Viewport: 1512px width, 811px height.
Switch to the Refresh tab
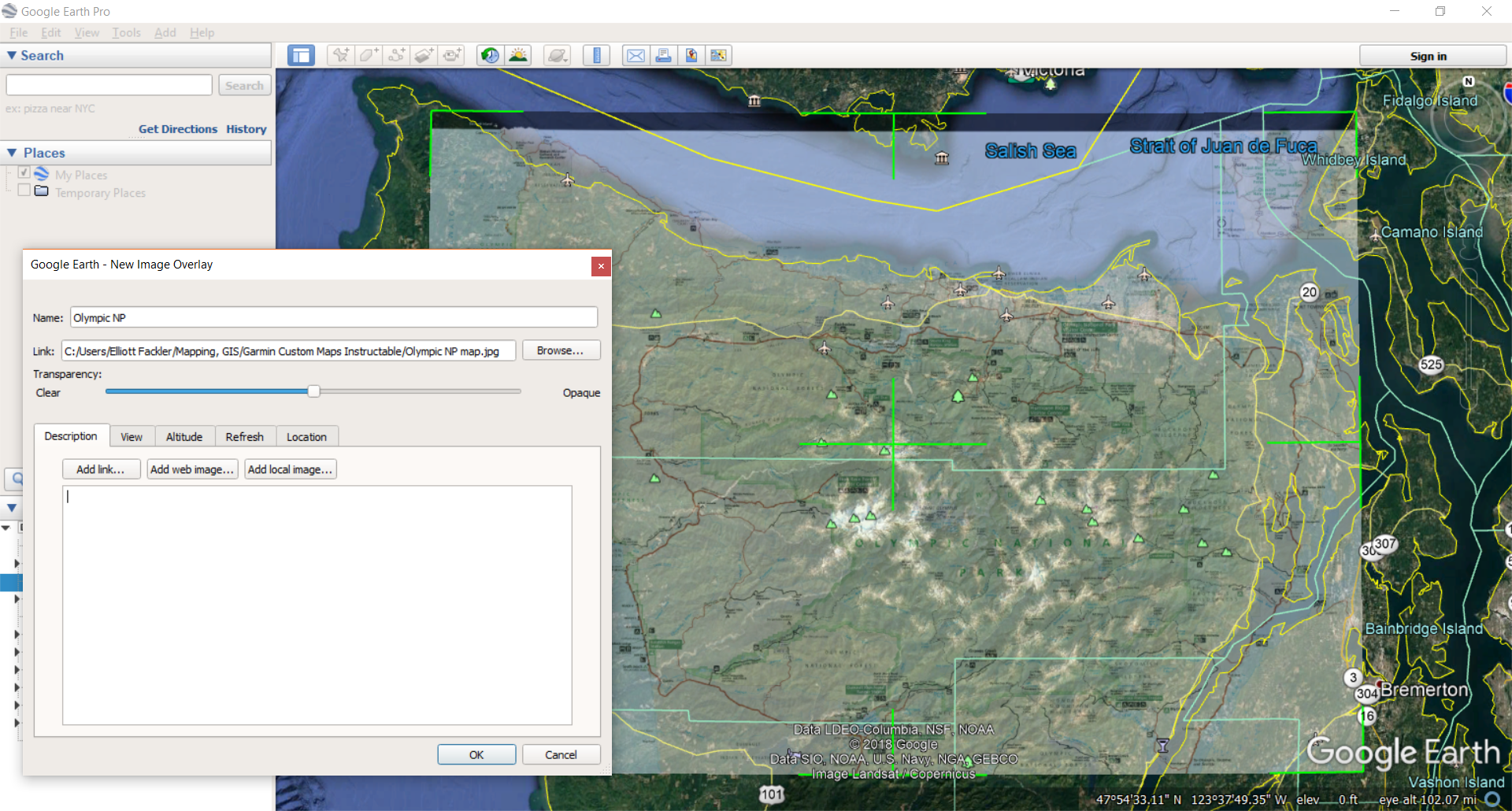click(x=245, y=437)
